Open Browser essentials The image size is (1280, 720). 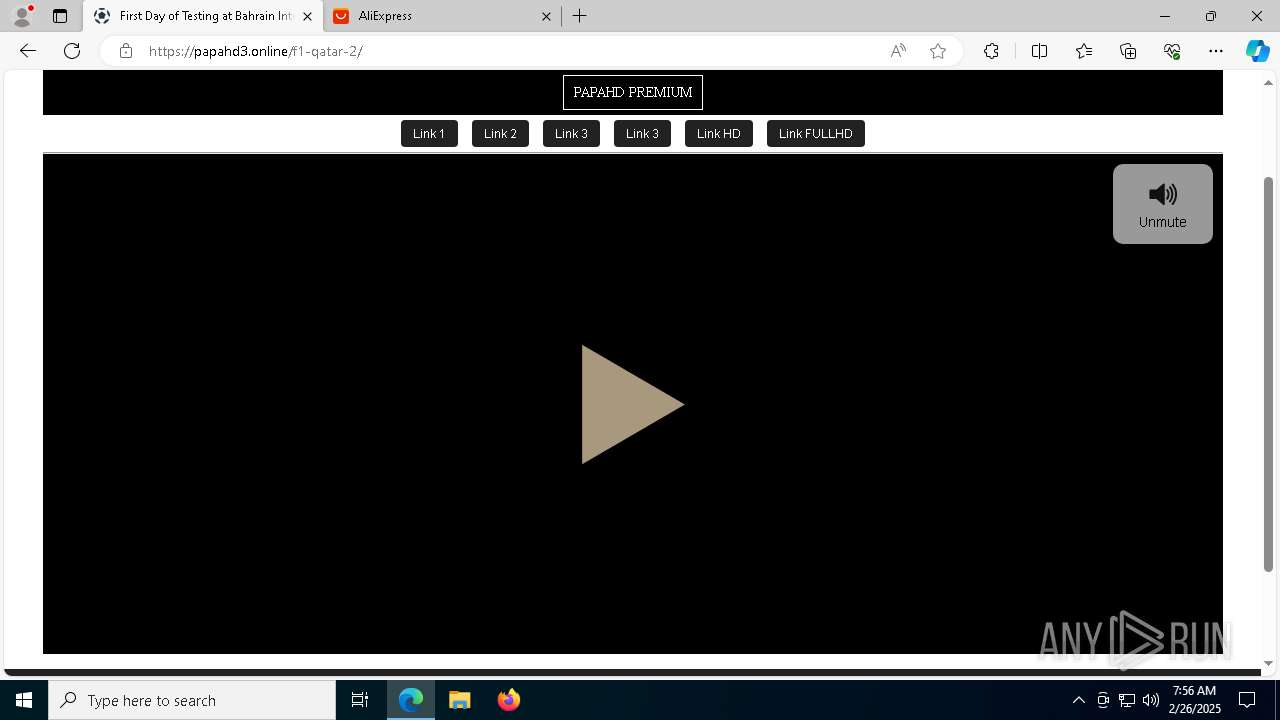tap(1172, 51)
